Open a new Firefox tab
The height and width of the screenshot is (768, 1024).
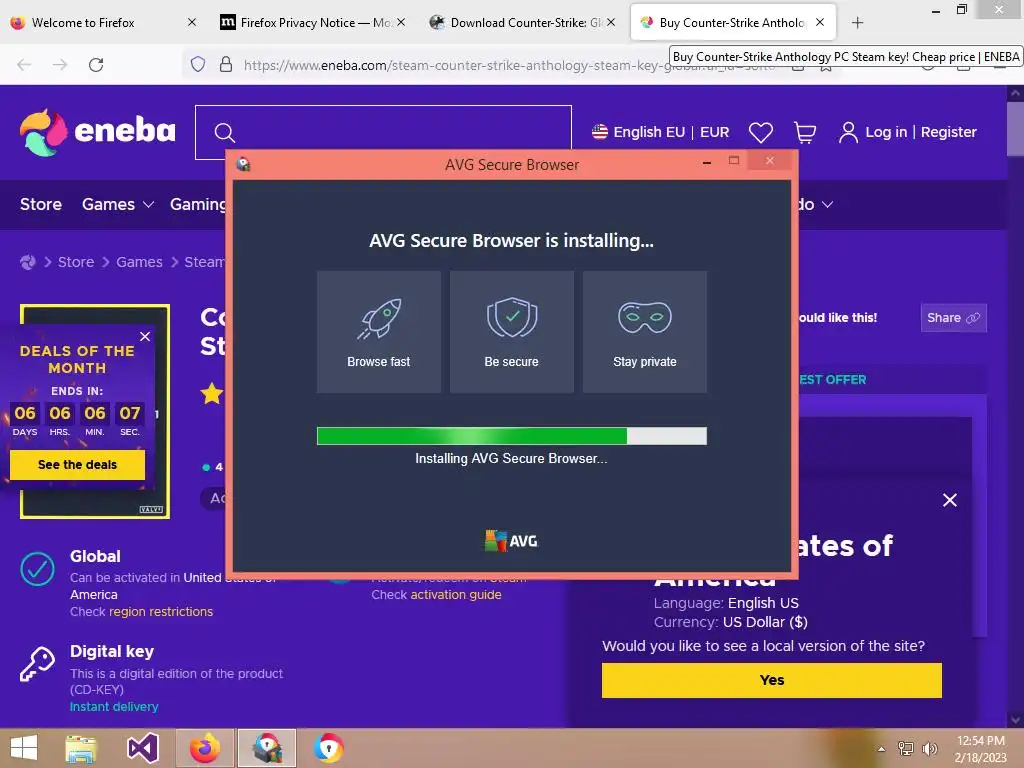(857, 23)
